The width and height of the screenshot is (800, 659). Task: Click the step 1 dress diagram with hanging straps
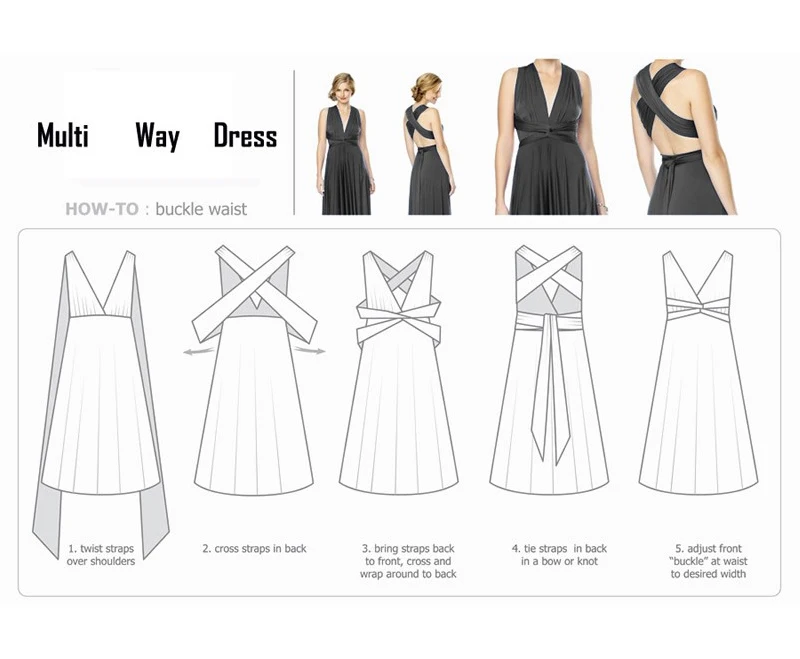[x=101, y=403]
